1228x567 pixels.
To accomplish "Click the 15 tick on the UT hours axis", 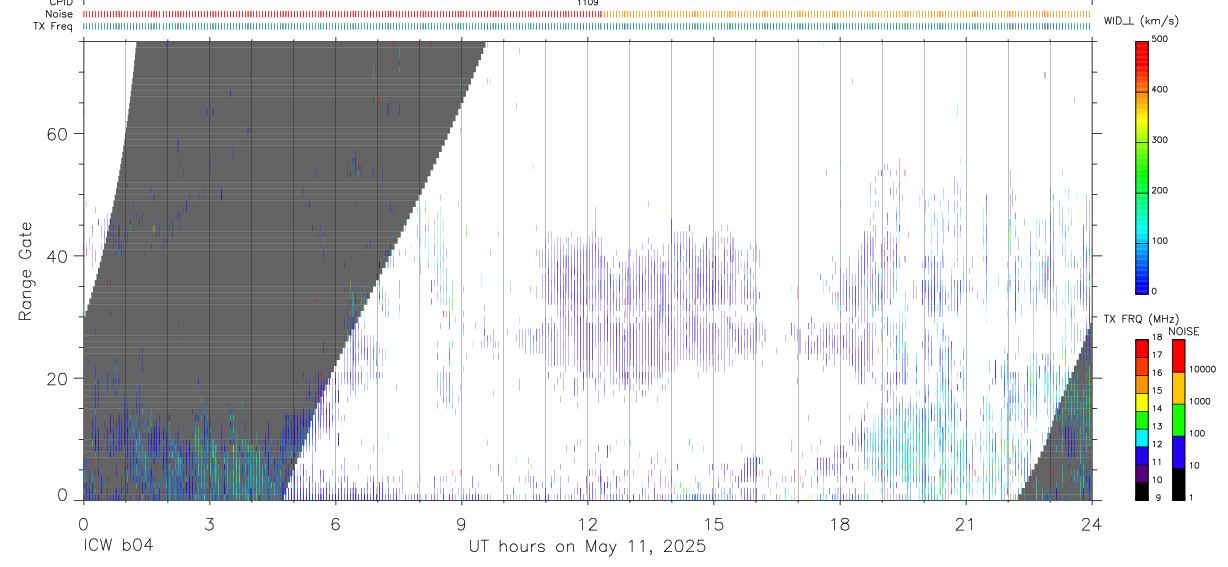I will click(x=714, y=524).
